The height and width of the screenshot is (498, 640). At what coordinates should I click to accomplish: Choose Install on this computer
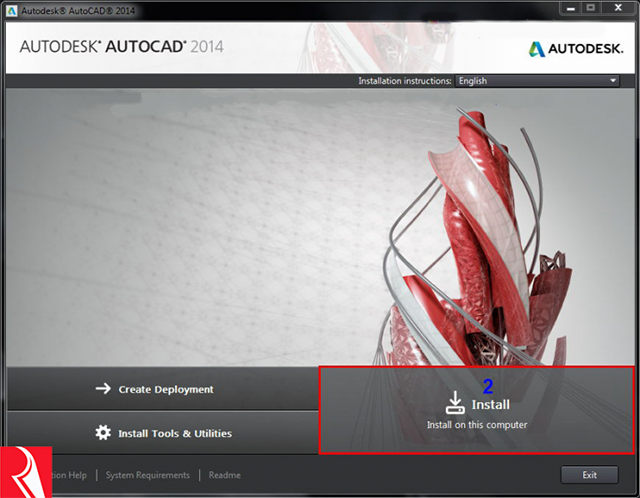tap(476, 424)
